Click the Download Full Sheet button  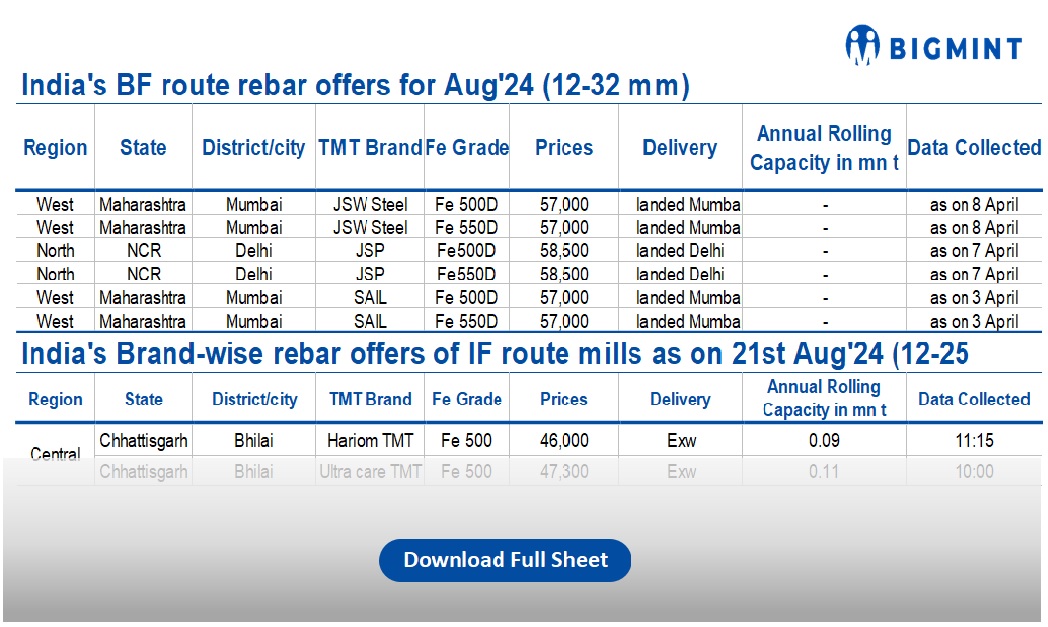coord(505,560)
